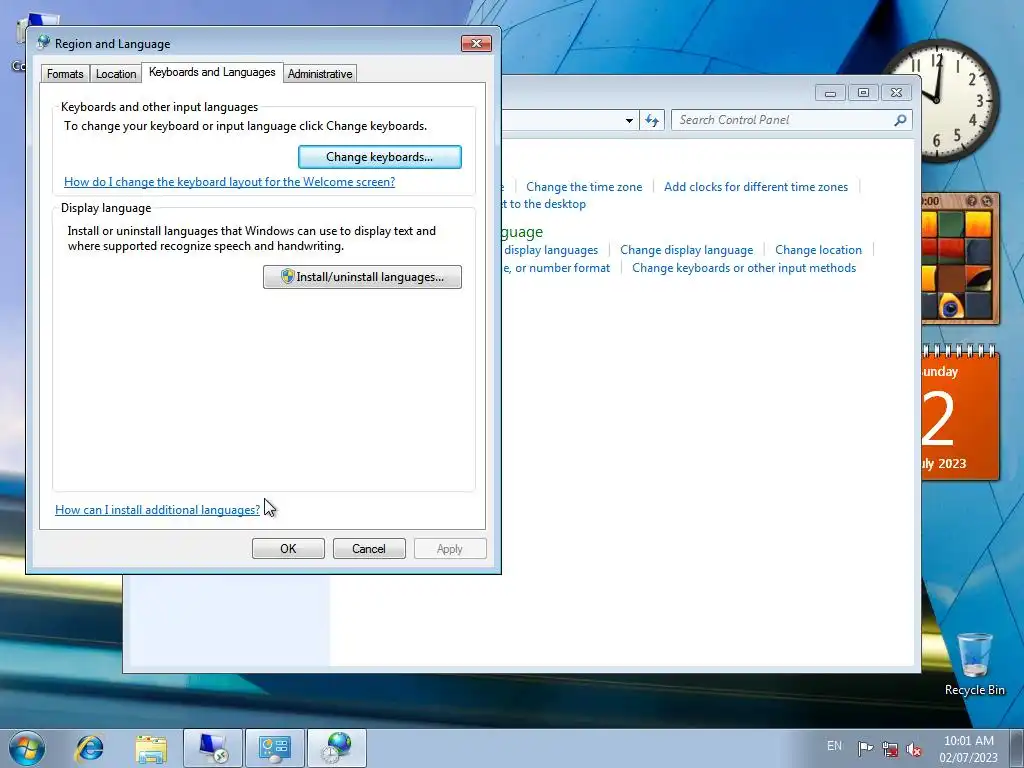
Task: Click the Region and Language globe title icon
Action: pos(44,43)
